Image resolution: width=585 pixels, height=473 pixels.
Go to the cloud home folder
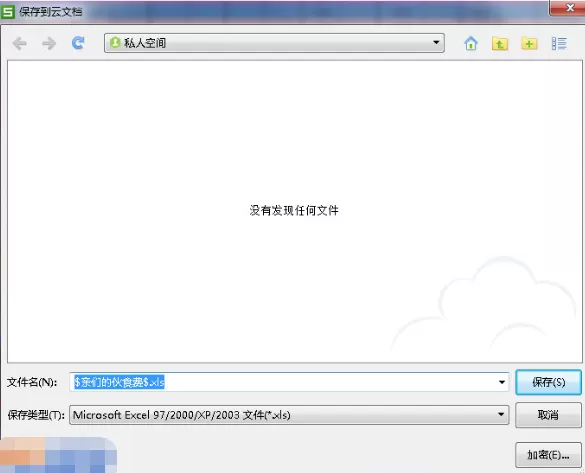471,43
